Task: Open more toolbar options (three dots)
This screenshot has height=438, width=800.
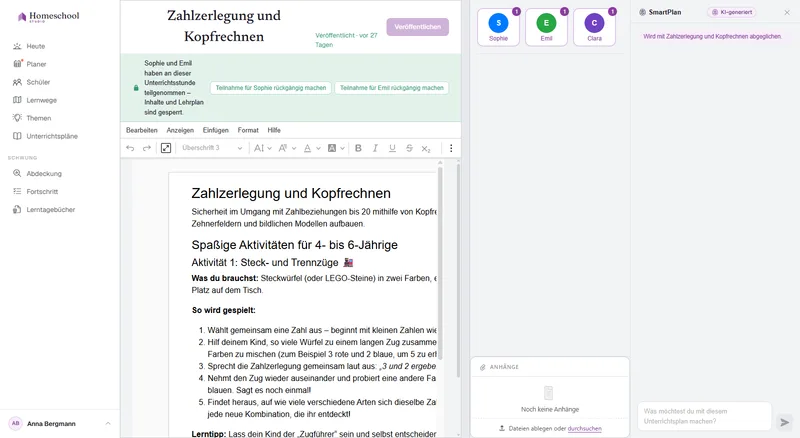Action: (451, 148)
